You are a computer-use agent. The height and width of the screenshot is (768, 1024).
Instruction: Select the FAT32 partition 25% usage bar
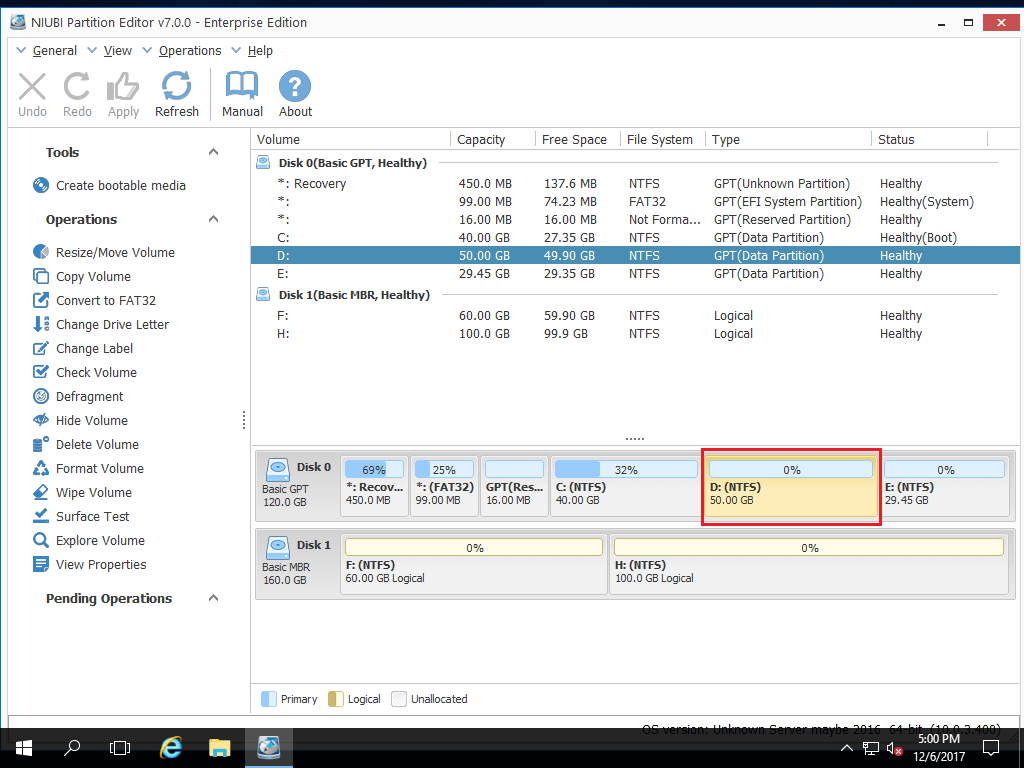click(x=444, y=470)
